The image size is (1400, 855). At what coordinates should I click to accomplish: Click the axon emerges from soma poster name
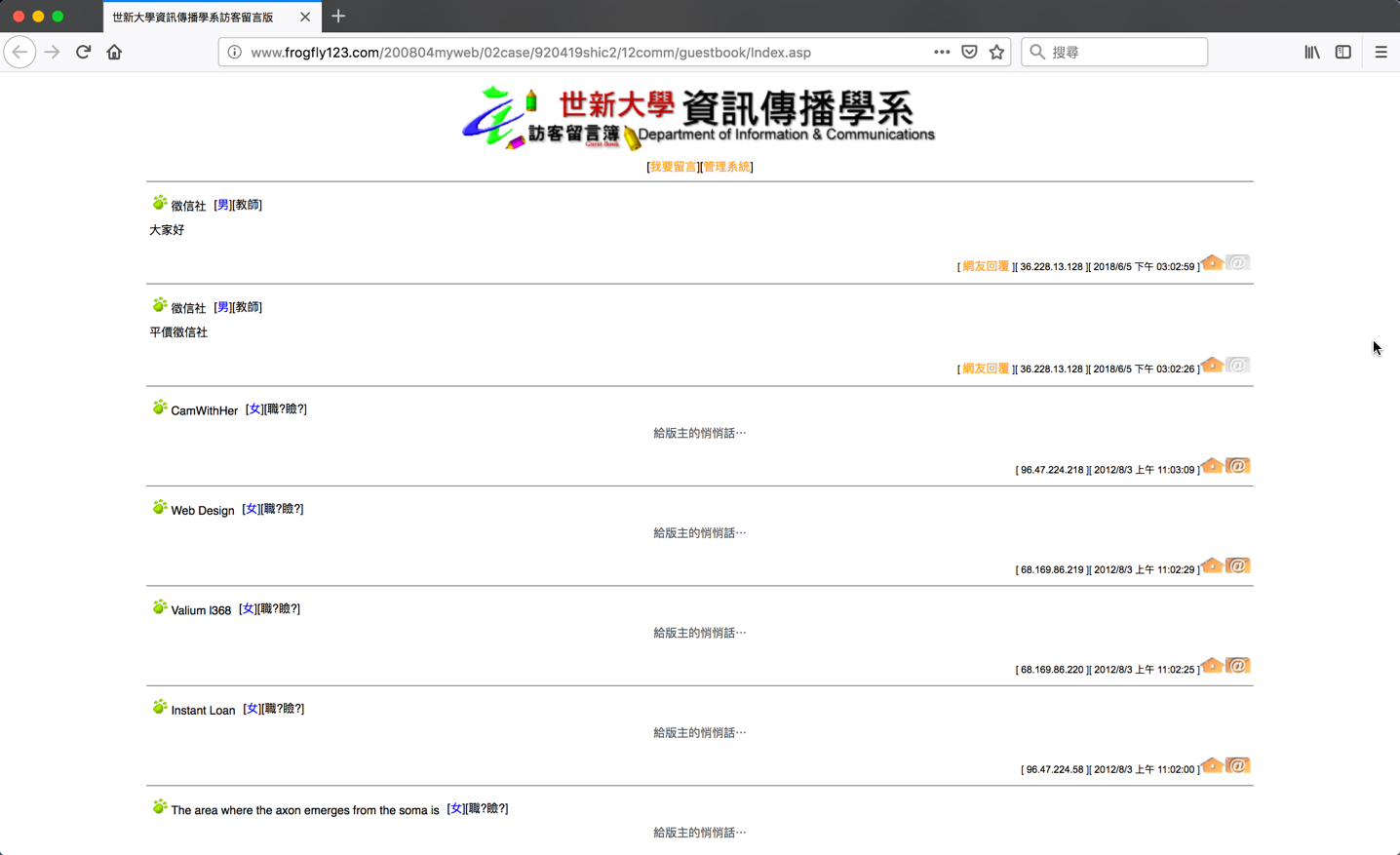[305, 810]
